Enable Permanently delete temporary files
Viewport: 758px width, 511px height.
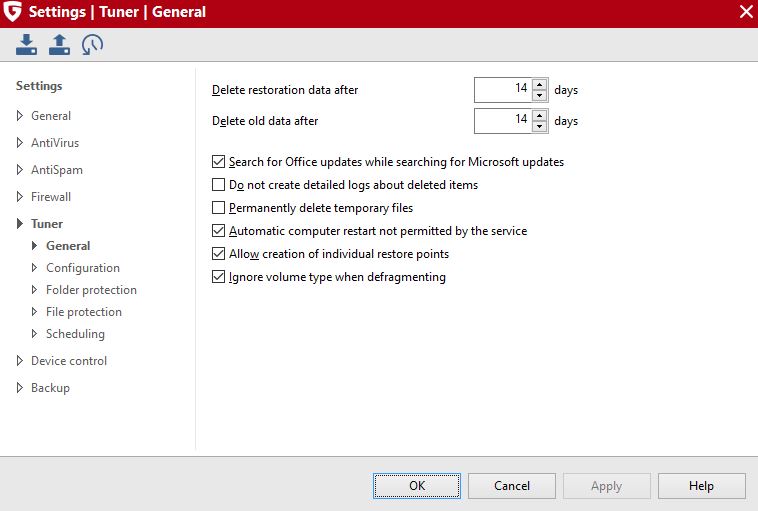click(219, 208)
